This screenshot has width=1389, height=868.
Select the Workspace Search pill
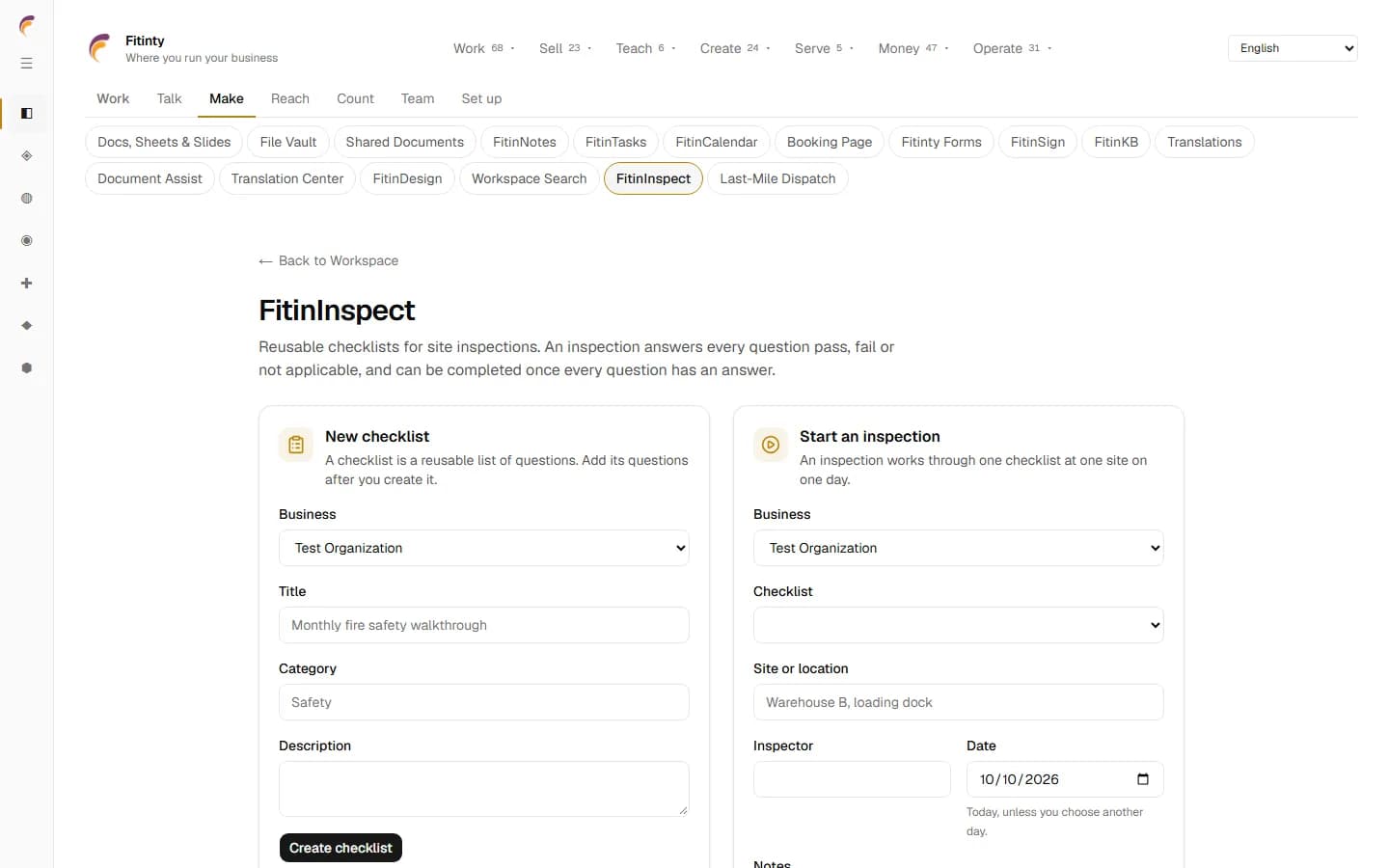530,178
